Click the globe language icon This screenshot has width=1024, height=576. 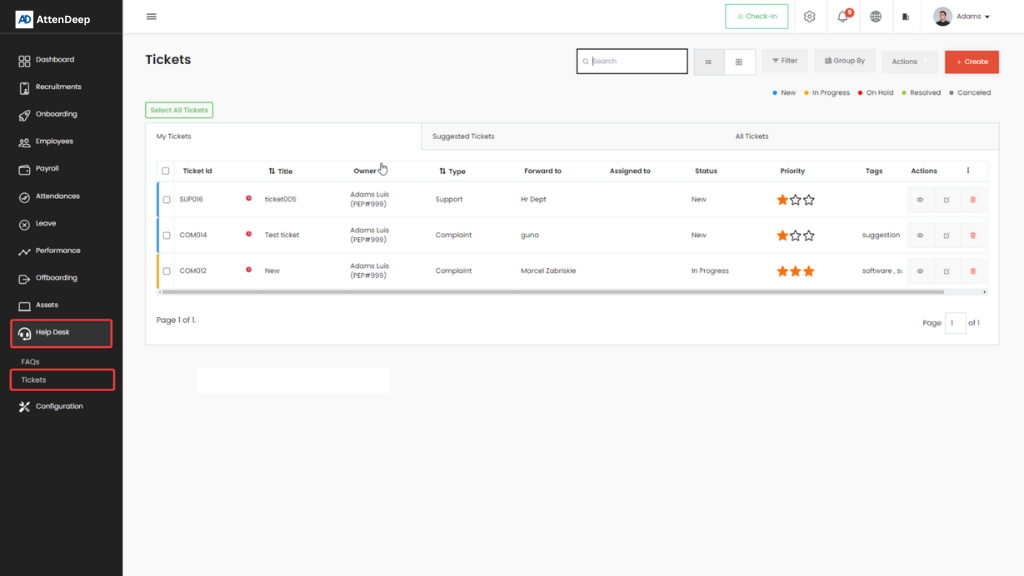coord(876,16)
